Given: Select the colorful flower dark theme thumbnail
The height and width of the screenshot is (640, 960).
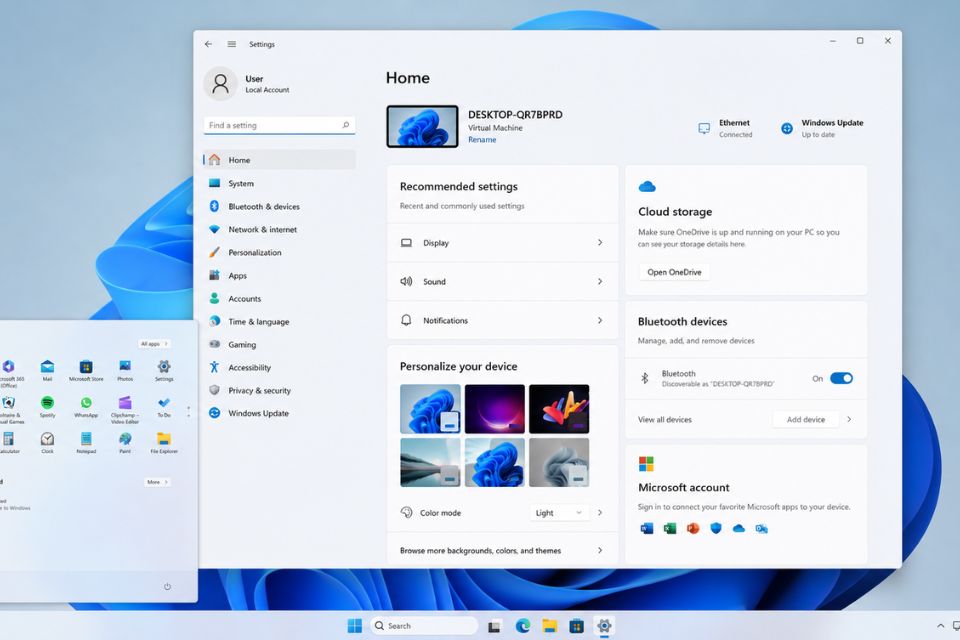Looking at the screenshot, I should coord(559,409).
